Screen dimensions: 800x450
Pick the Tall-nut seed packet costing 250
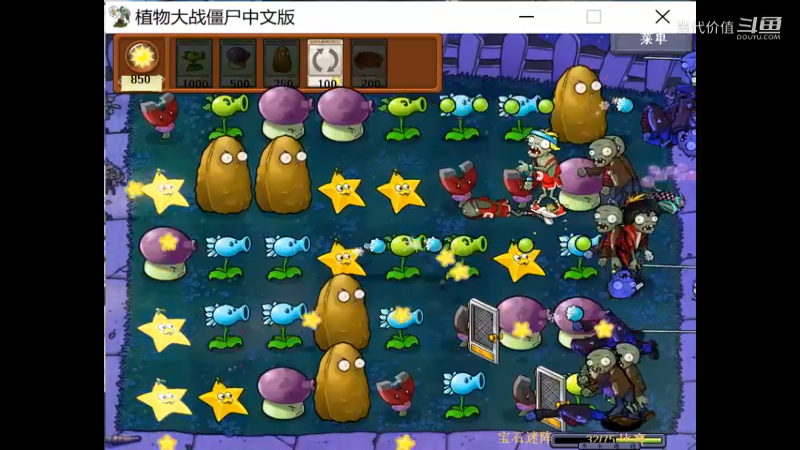click(282, 63)
